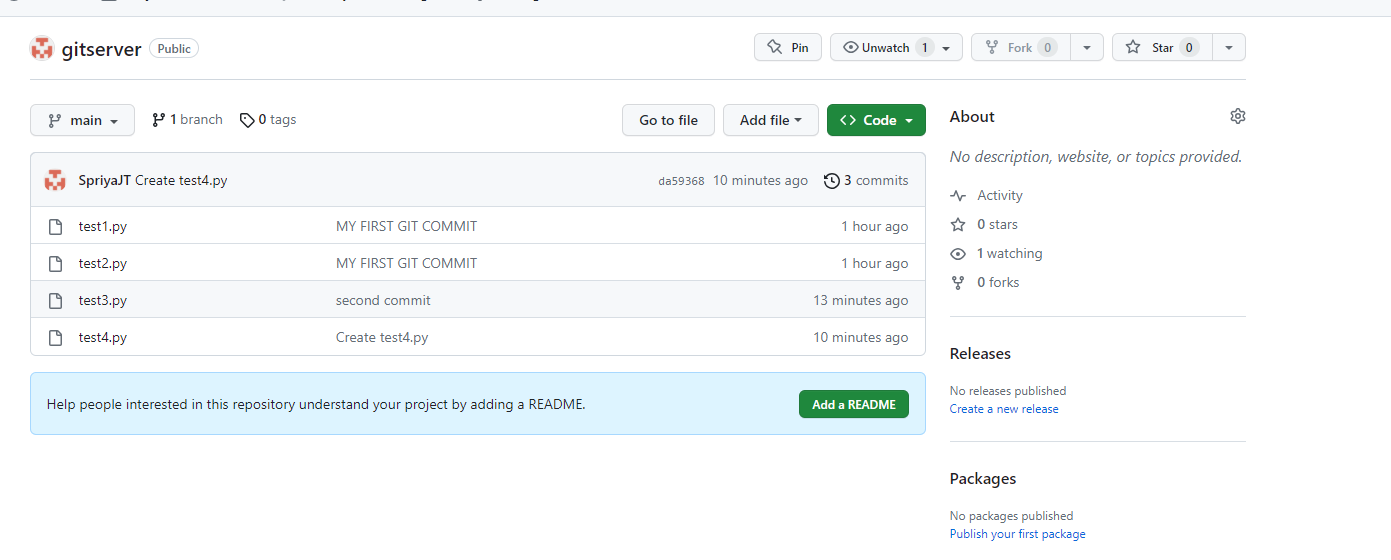Toggle Star on the repository

click(x=1162, y=47)
